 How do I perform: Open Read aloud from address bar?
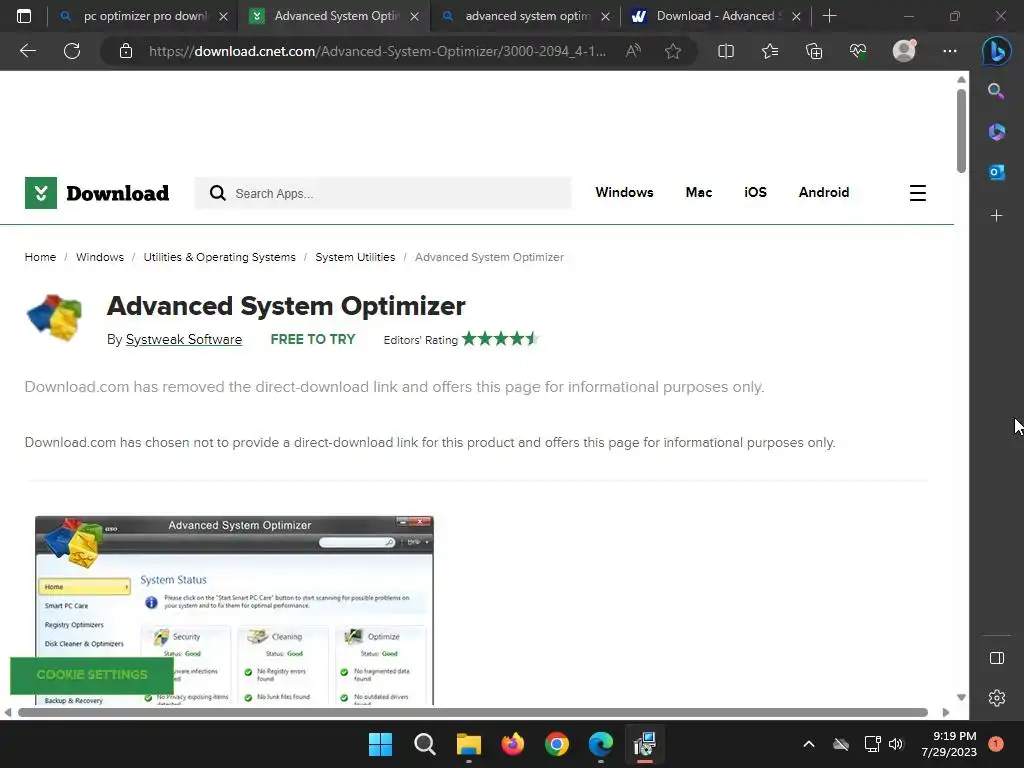[x=633, y=51]
